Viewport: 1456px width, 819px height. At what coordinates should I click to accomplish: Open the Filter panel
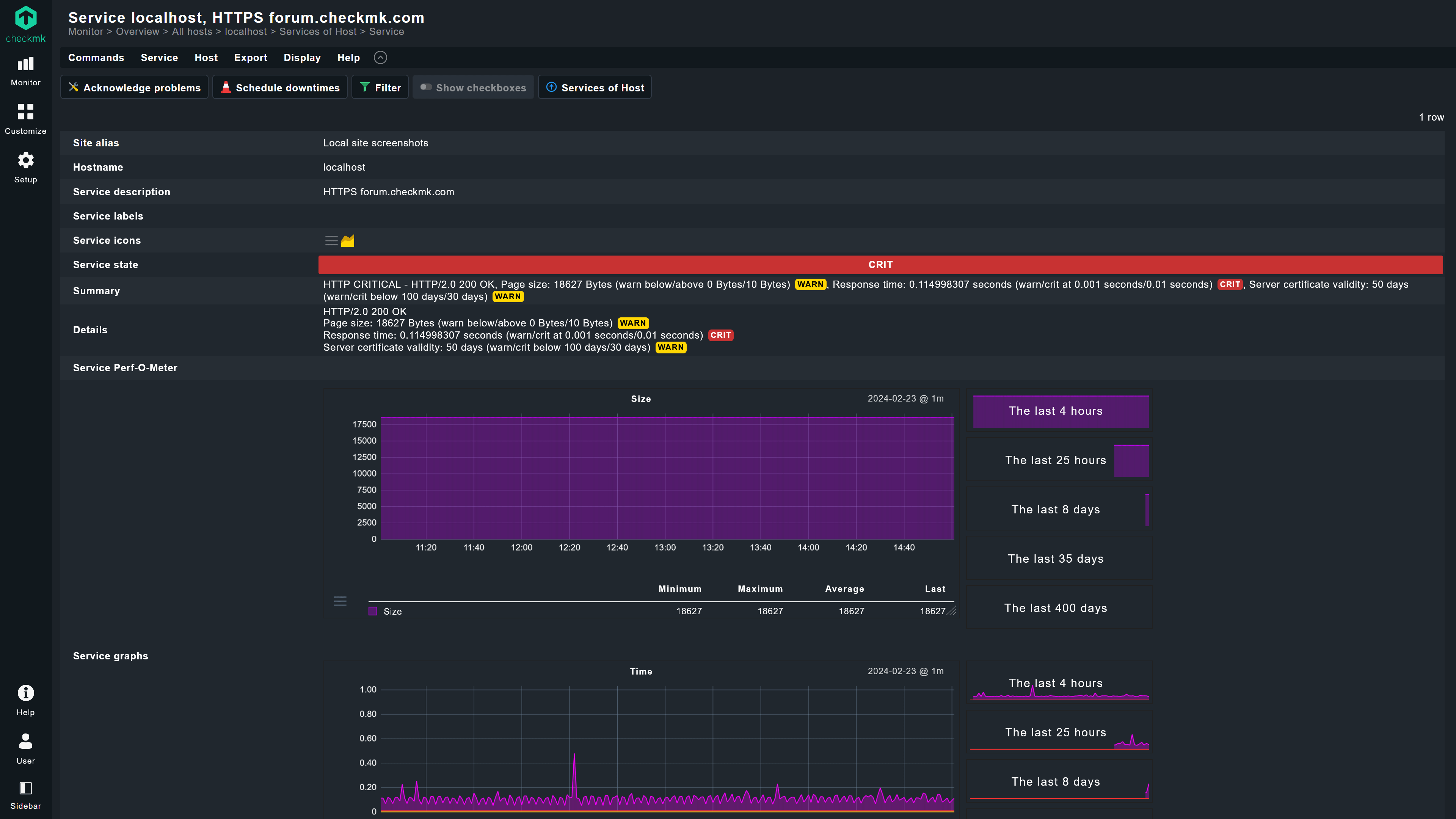tap(380, 88)
